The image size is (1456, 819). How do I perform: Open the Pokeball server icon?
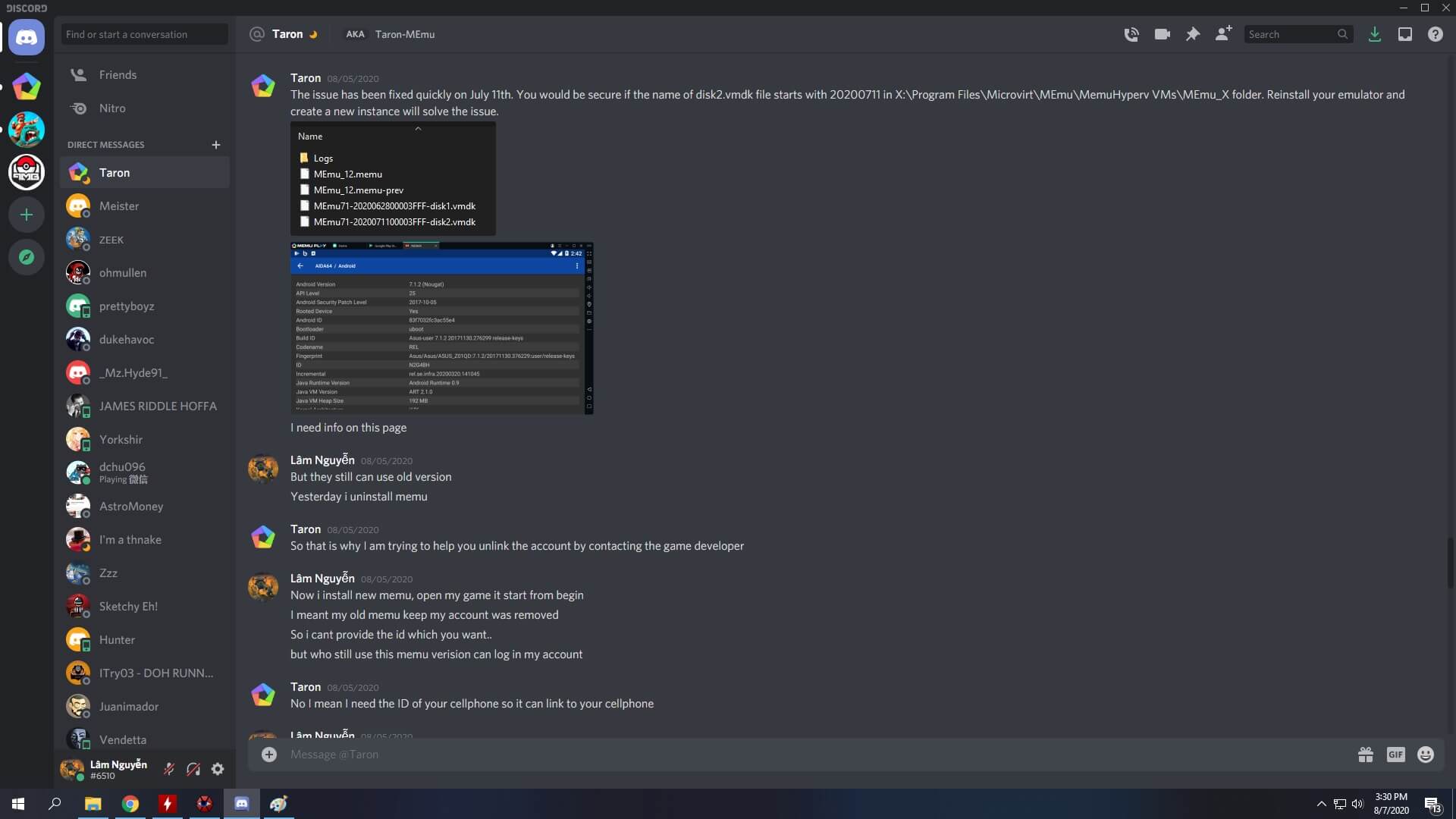pyautogui.click(x=27, y=172)
